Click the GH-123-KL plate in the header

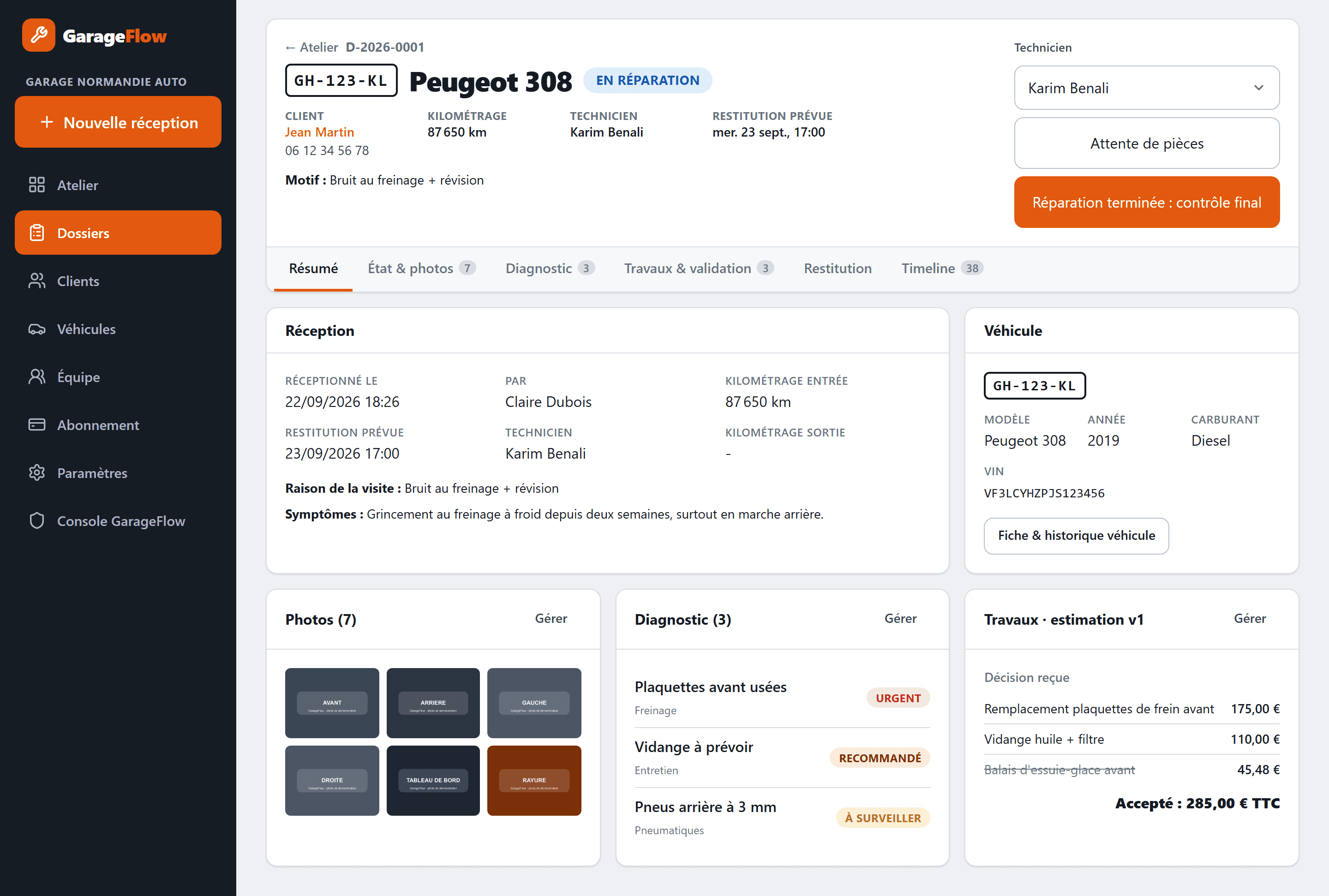pyautogui.click(x=341, y=81)
